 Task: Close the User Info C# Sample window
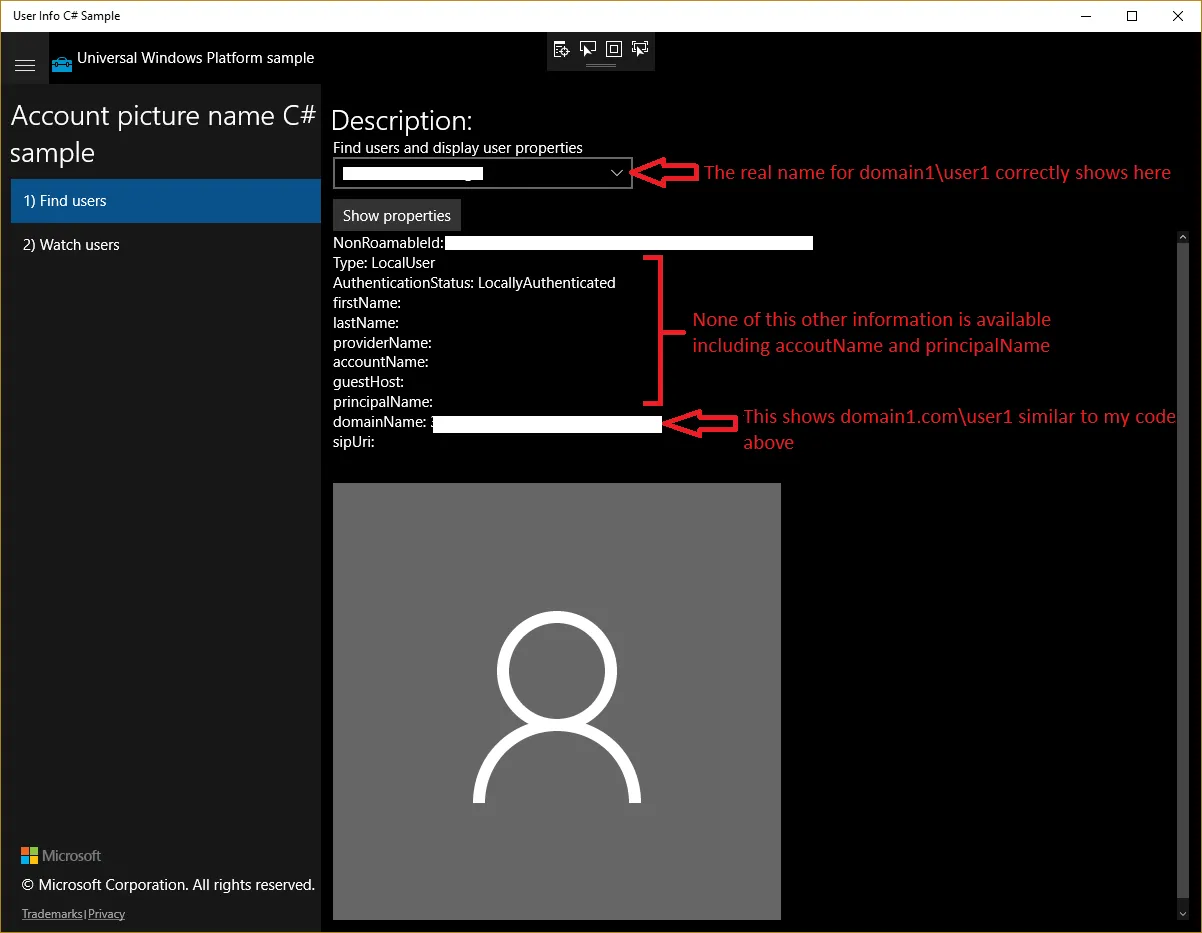click(1178, 16)
